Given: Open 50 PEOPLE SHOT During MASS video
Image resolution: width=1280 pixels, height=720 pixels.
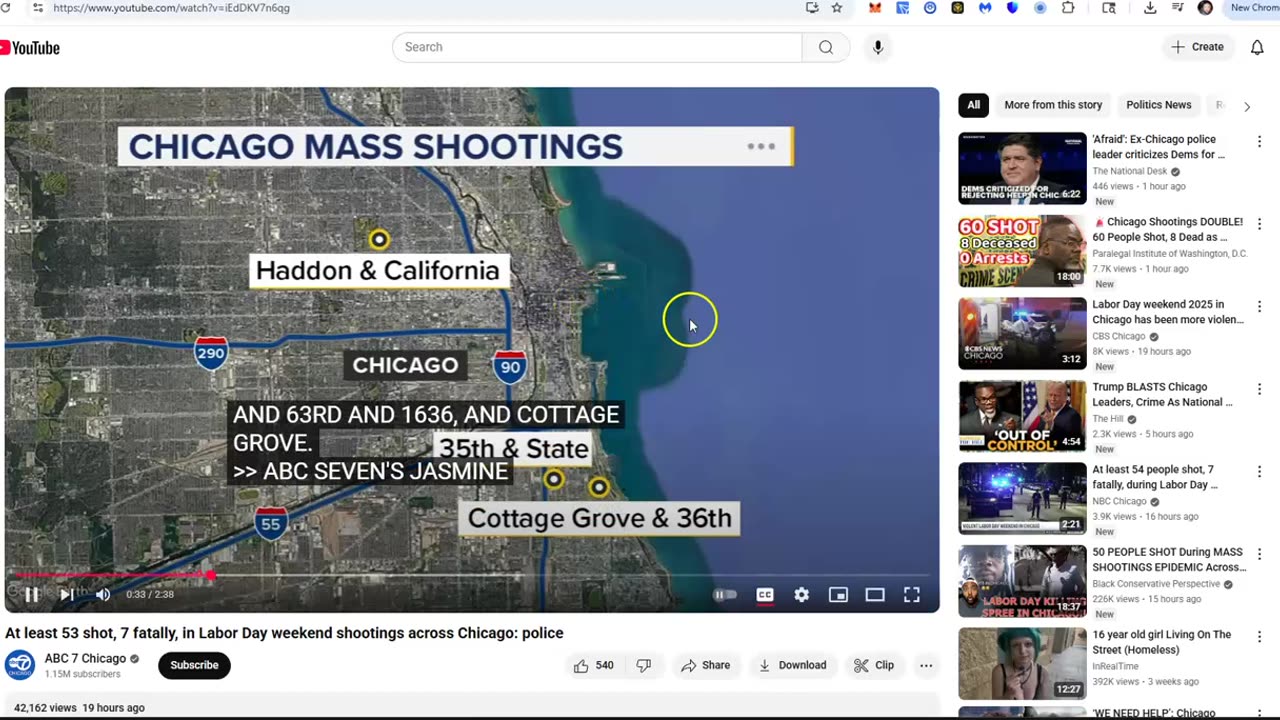Looking at the screenshot, I should [1022, 581].
